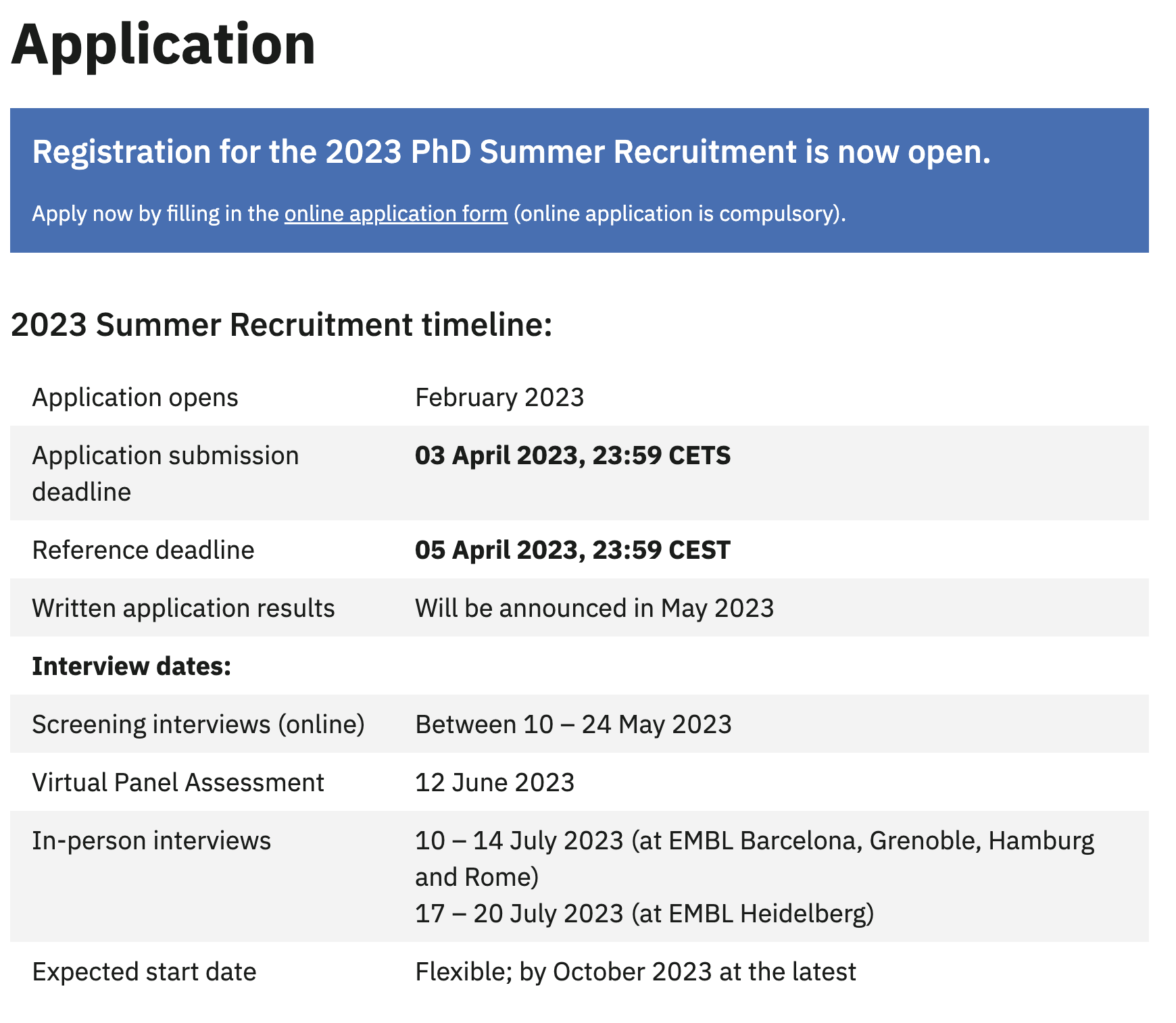Image resolution: width=1176 pixels, height=1023 pixels.
Task: Click the 'February 2023' date cell
Action: coord(499,397)
